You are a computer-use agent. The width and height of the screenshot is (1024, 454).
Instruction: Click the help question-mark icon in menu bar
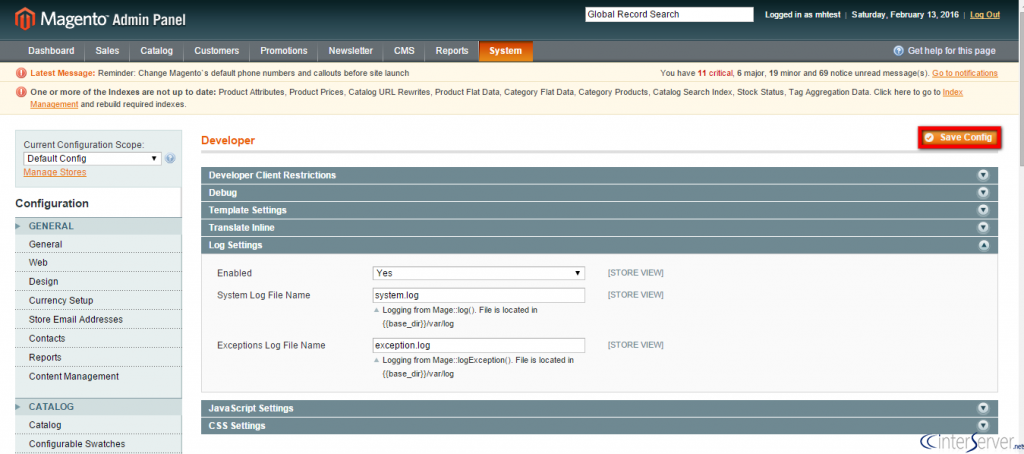click(x=899, y=50)
